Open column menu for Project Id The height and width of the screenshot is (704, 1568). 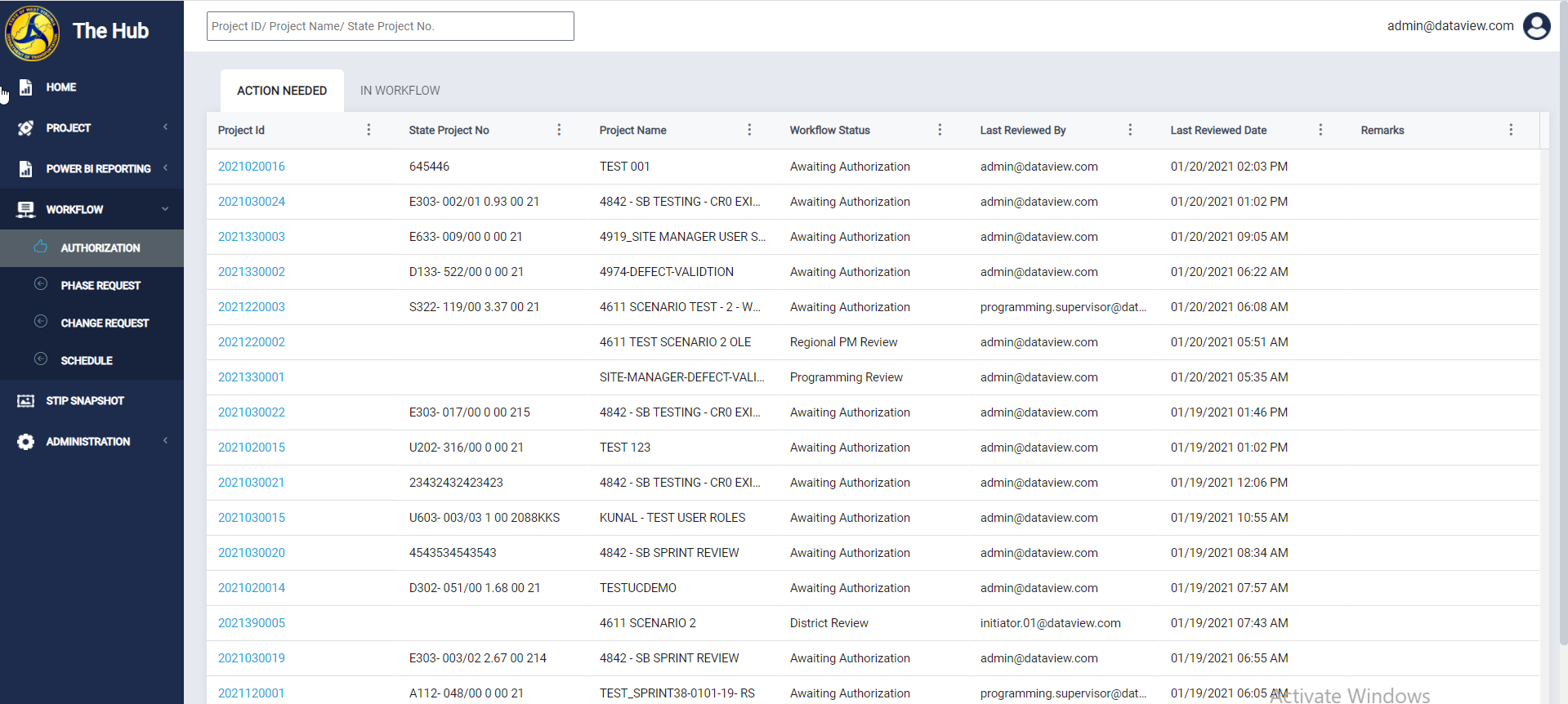(369, 130)
